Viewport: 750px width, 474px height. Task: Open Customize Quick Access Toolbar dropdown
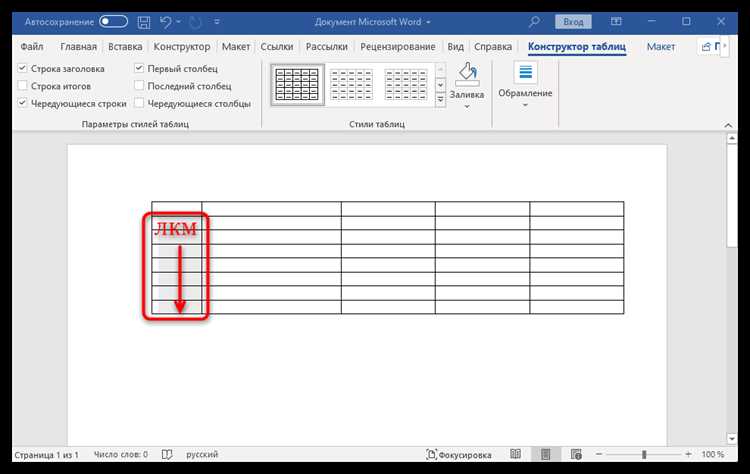217,22
